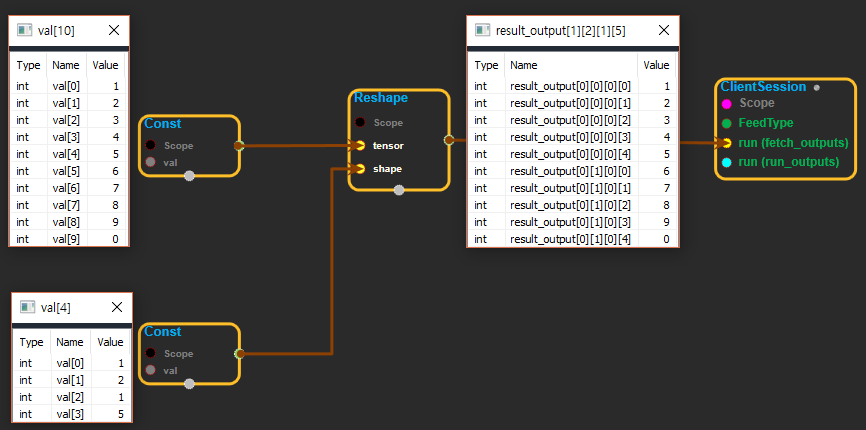866x430 pixels.
Task: Click the Name column header in result_output window
Action: pyautogui.click(x=523, y=65)
